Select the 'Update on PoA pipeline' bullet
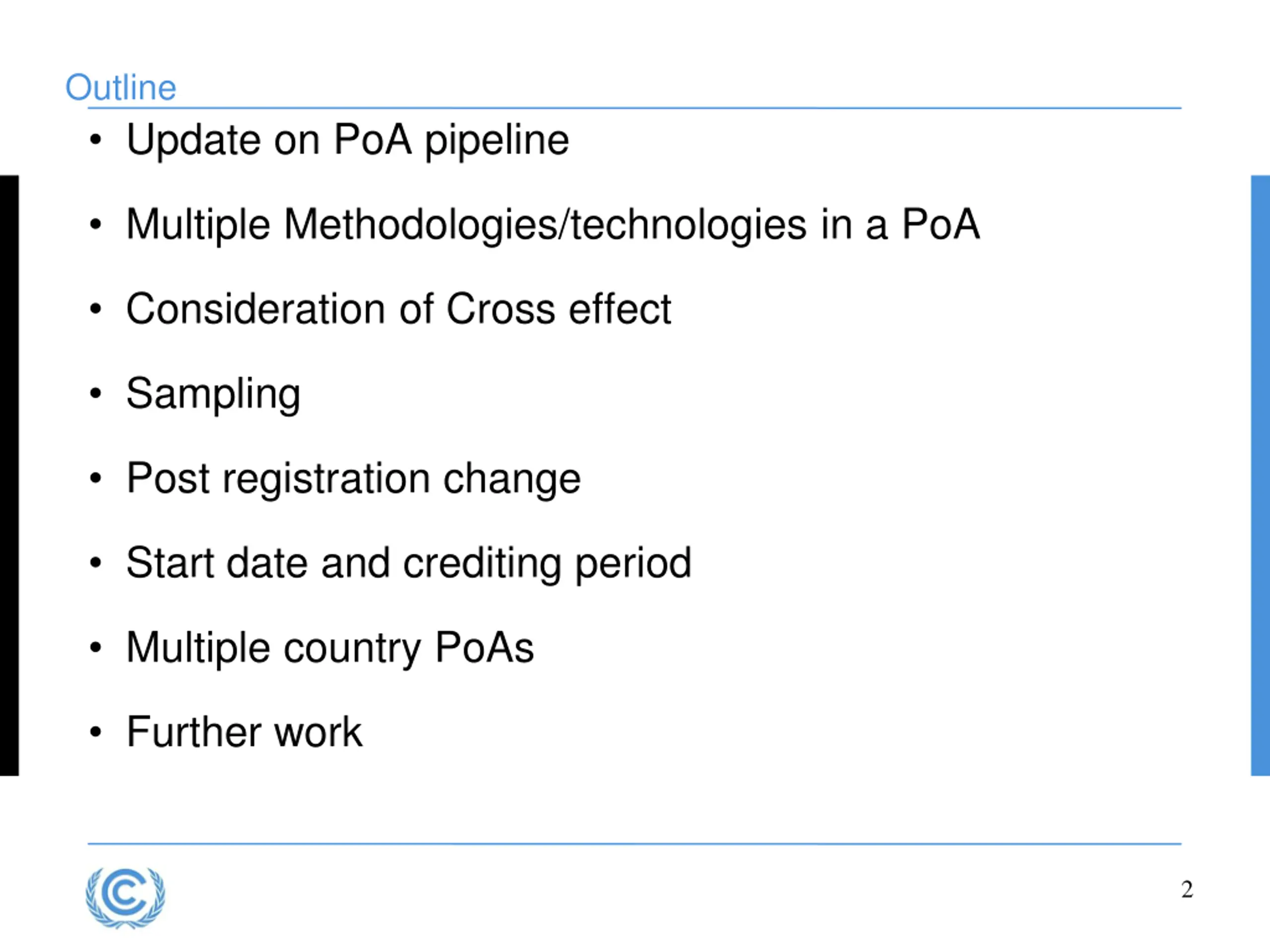 [x=347, y=140]
